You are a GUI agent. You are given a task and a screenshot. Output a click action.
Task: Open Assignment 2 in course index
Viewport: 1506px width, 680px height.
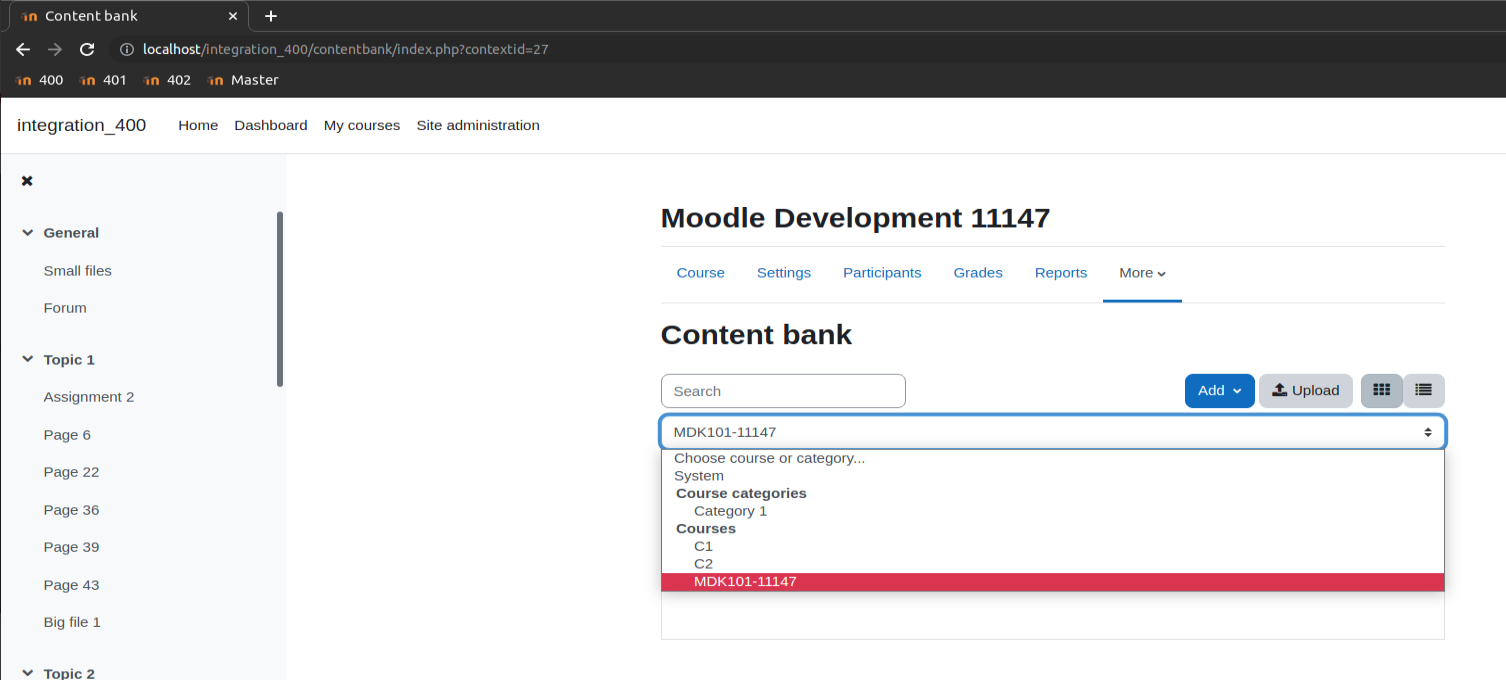click(x=89, y=397)
